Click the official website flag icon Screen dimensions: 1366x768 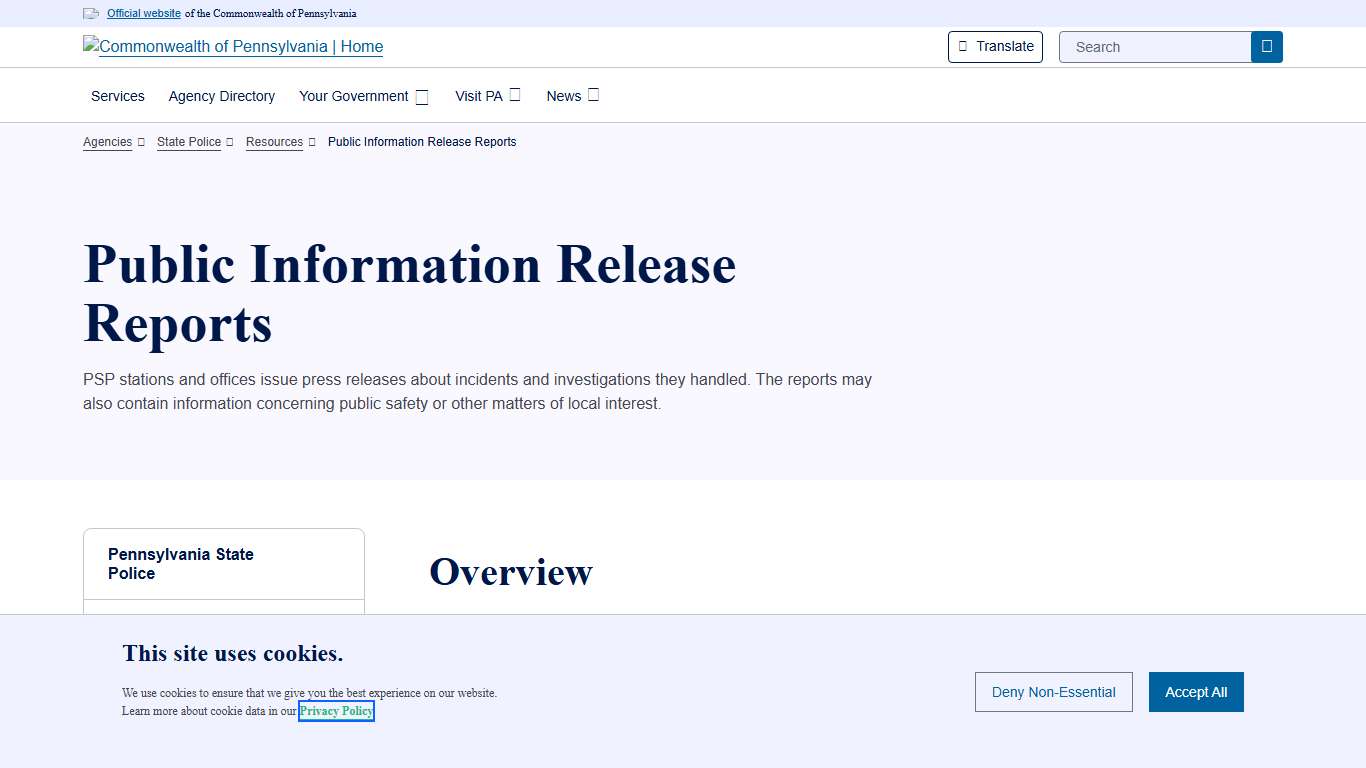pyautogui.click(x=91, y=13)
